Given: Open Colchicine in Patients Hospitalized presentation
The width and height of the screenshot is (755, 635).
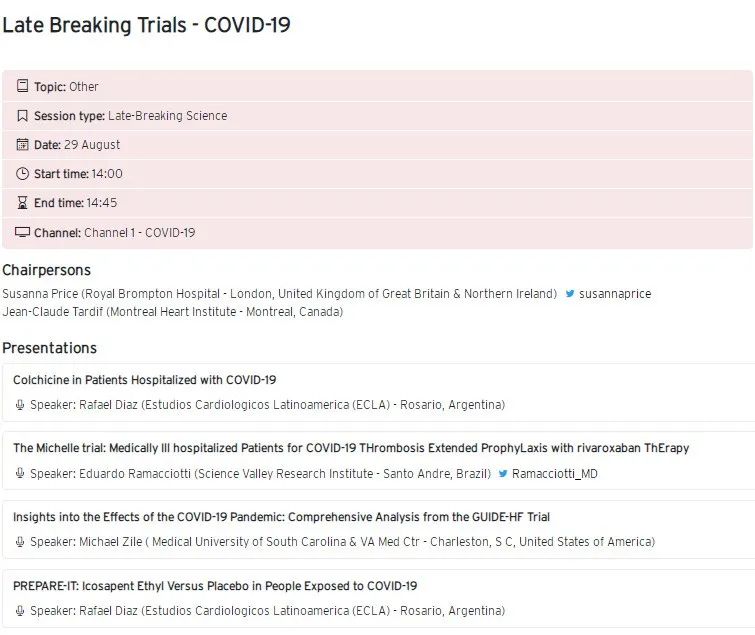Looking at the screenshot, I should tap(145, 380).
